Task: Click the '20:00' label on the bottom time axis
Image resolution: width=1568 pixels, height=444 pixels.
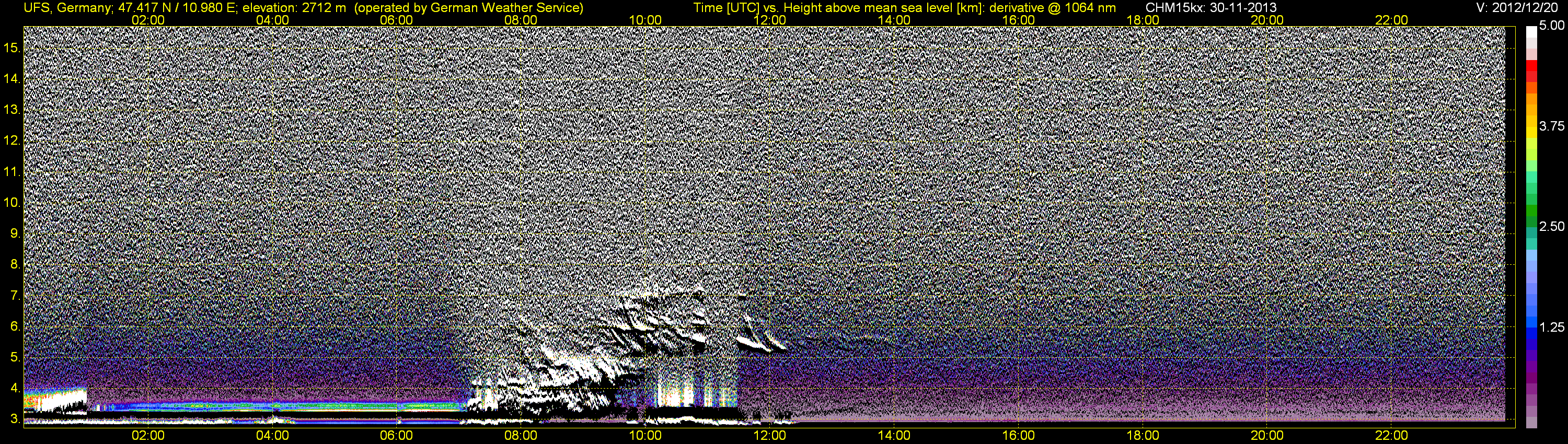Action: pyautogui.click(x=1267, y=436)
